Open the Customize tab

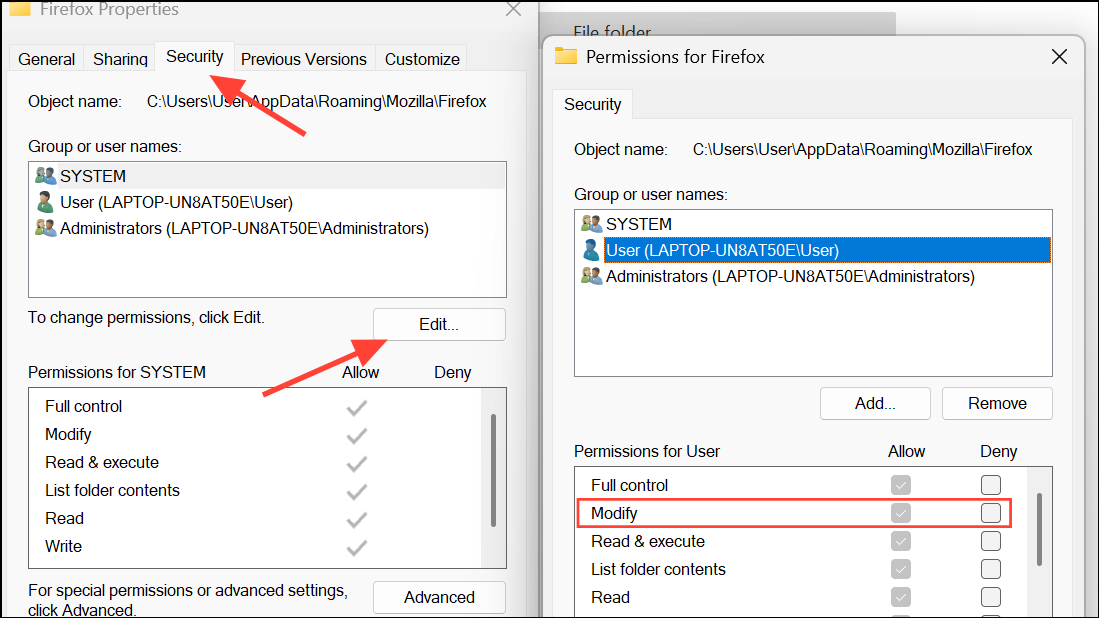coord(422,59)
